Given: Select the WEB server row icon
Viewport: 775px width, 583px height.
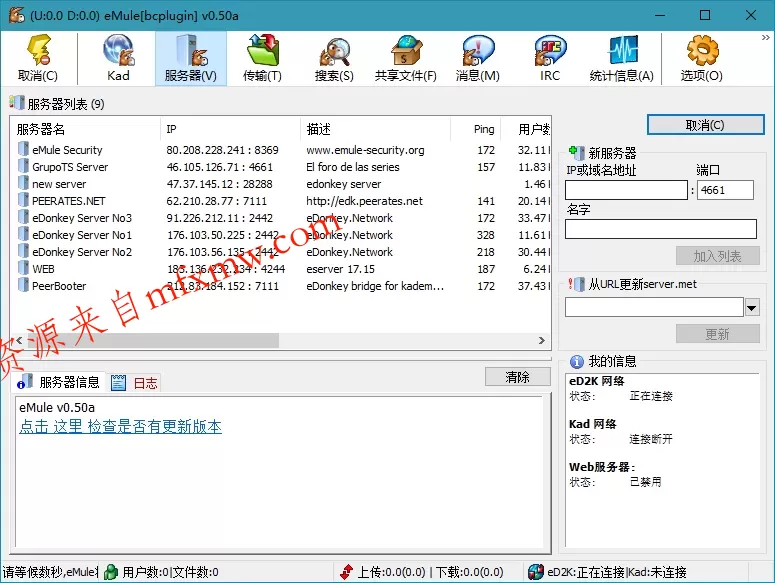Looking at the screenshot, I should [x=23, y=268].
